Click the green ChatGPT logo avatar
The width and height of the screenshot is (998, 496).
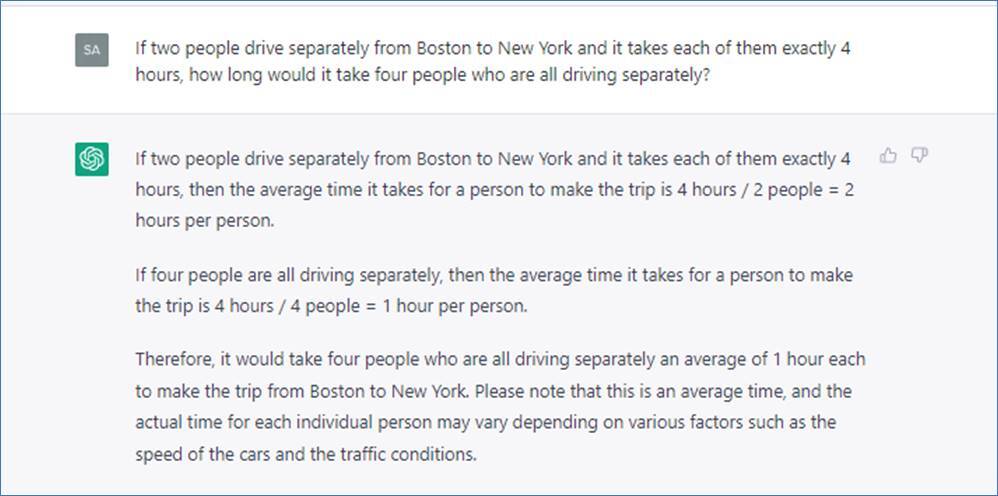(92, 159)
